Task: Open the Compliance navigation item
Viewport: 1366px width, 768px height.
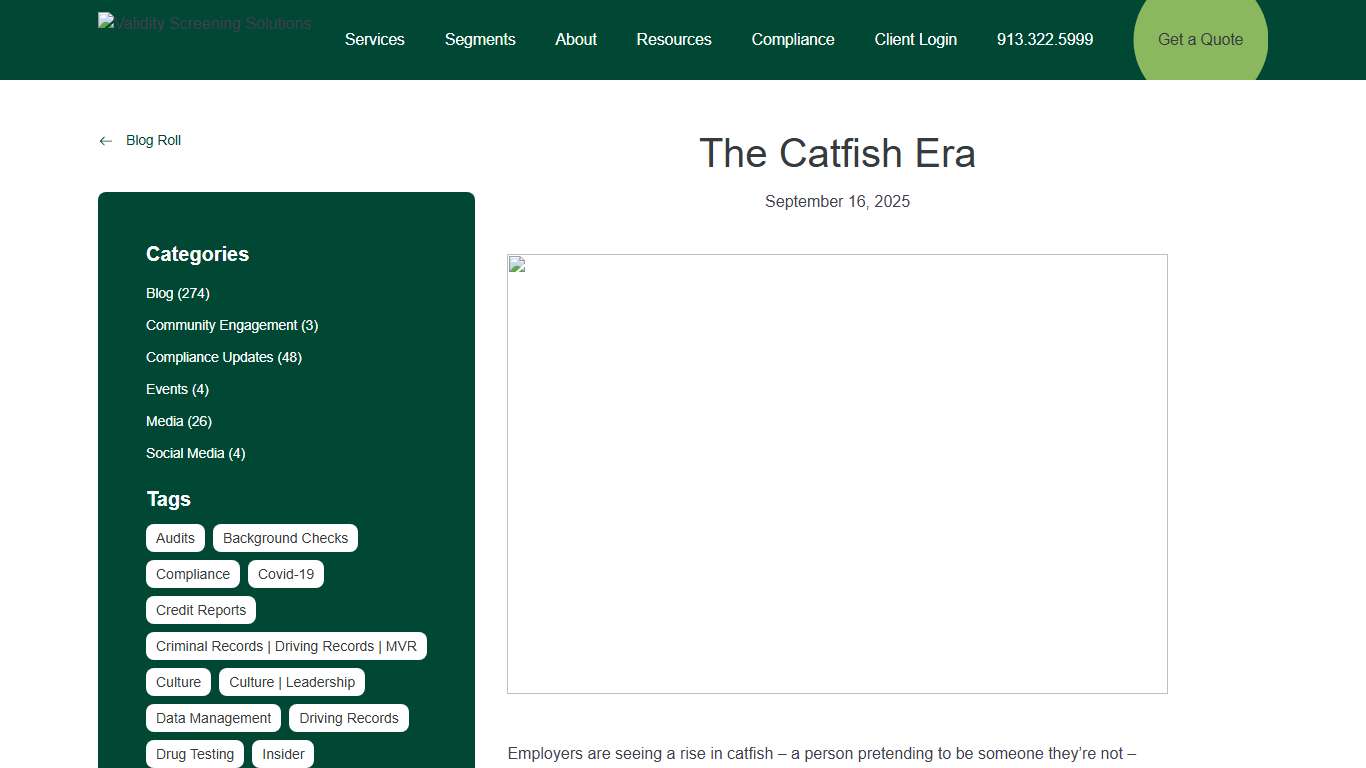Action: point(792,40)
